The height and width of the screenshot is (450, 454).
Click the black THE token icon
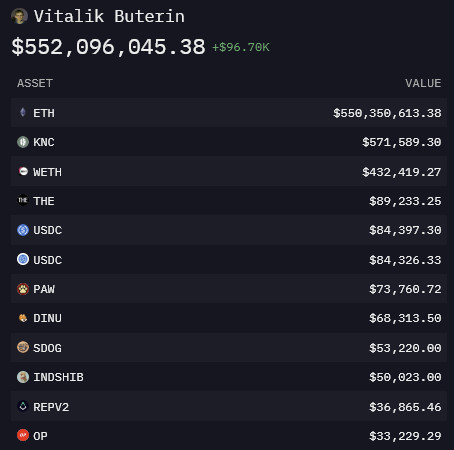point(23,200)
